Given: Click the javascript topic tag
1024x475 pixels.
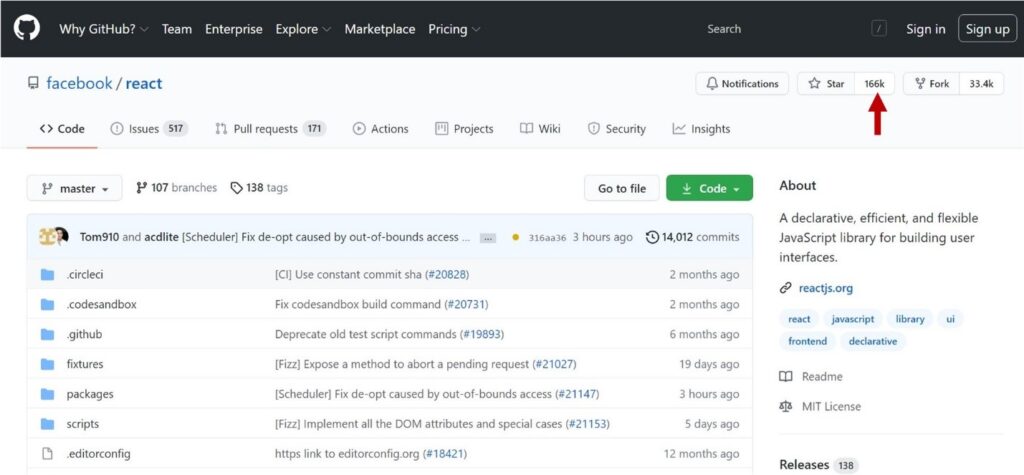Looking at the screenshot, I should click(x=853, y=319).
